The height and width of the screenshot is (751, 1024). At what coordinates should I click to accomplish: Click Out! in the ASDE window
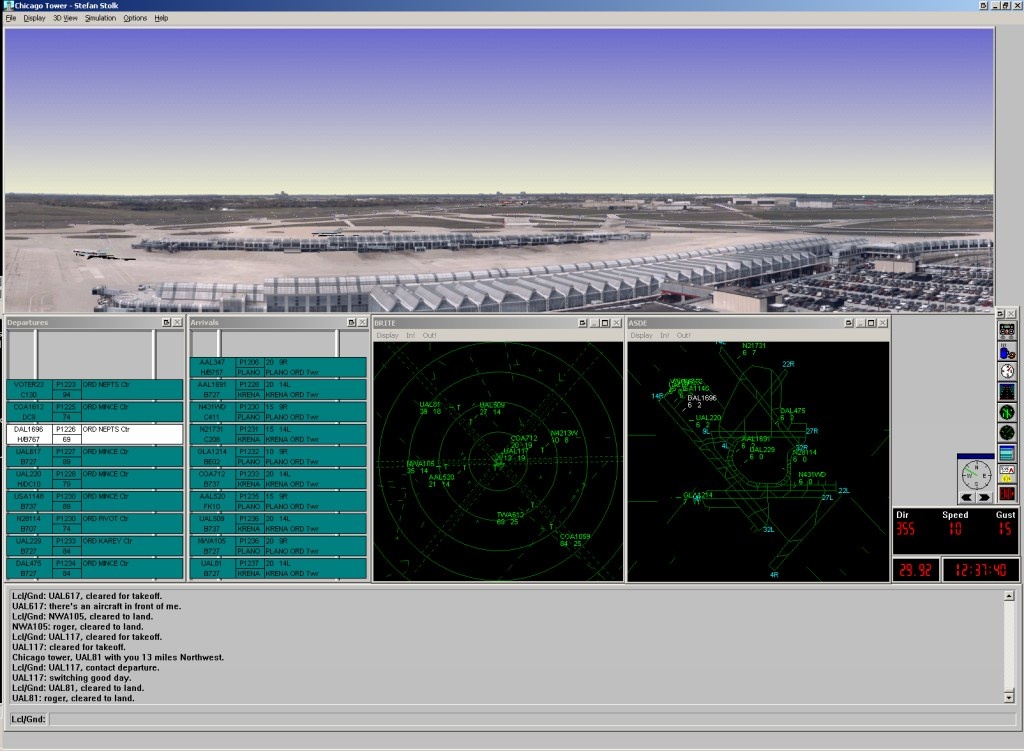tap(684, 336)
